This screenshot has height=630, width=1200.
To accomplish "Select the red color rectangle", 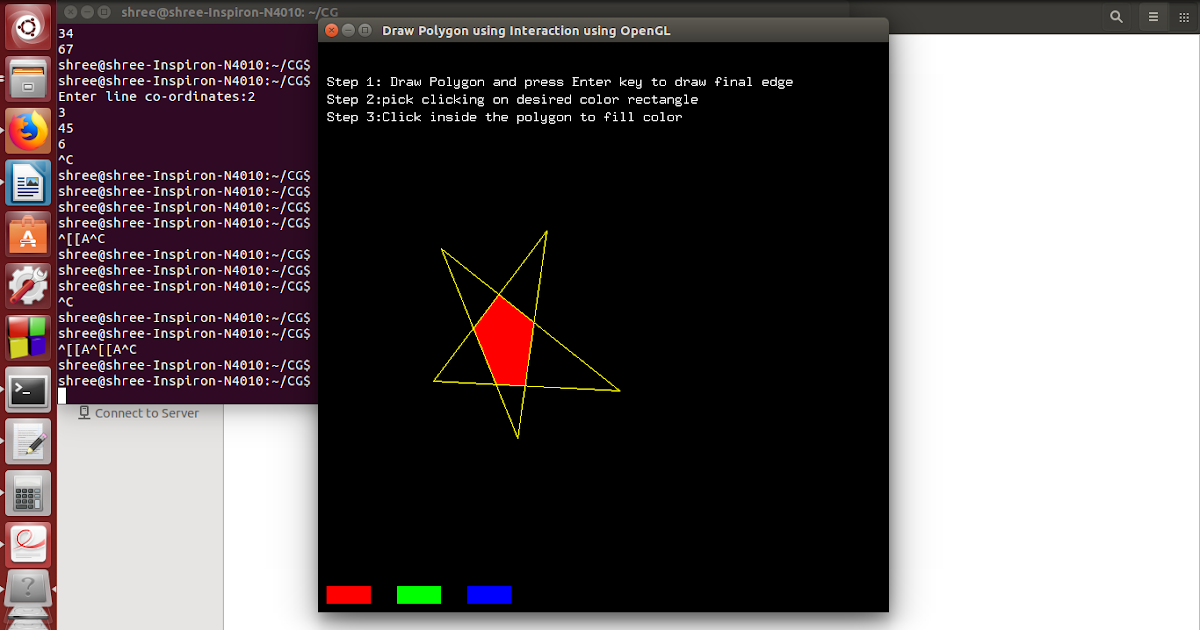I will point(348,594).
